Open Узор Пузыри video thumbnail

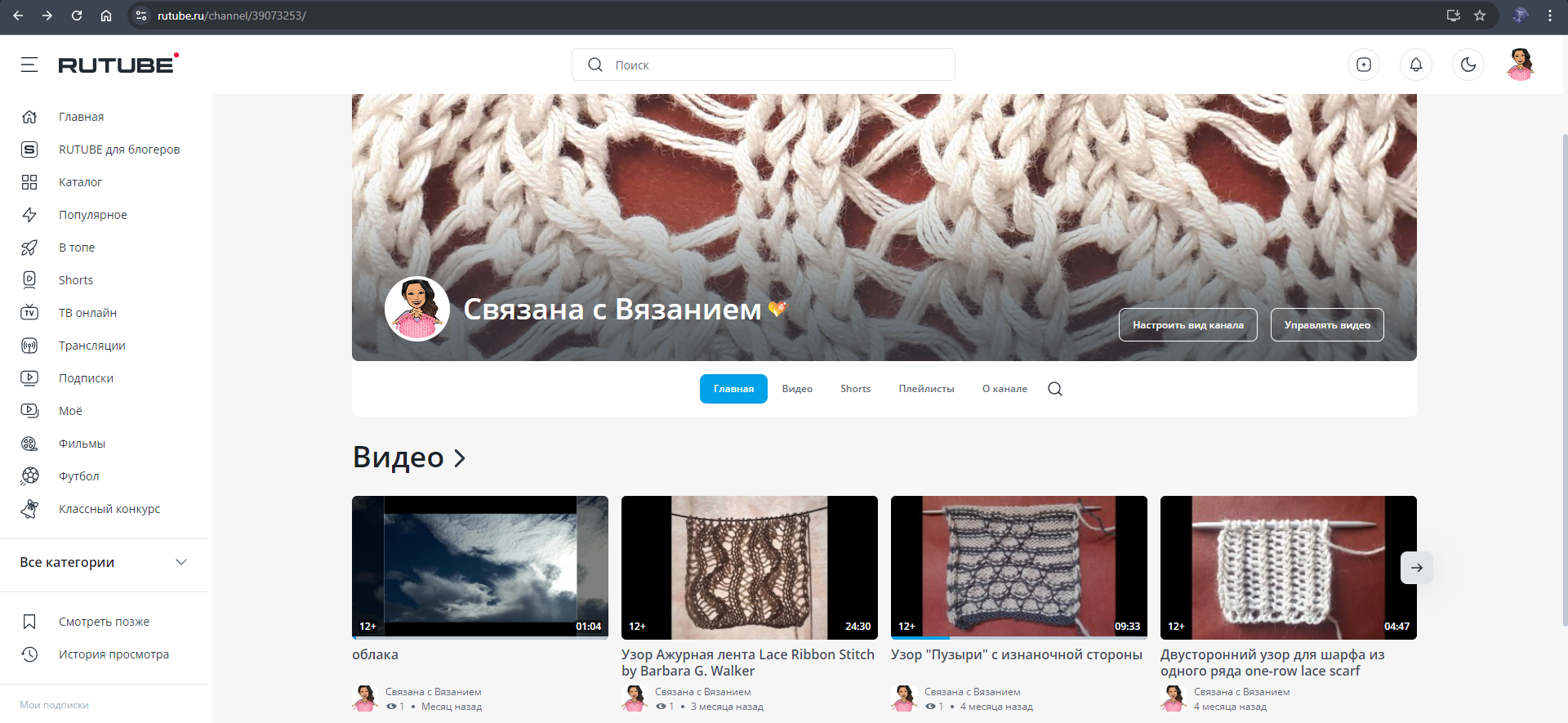1019,567
